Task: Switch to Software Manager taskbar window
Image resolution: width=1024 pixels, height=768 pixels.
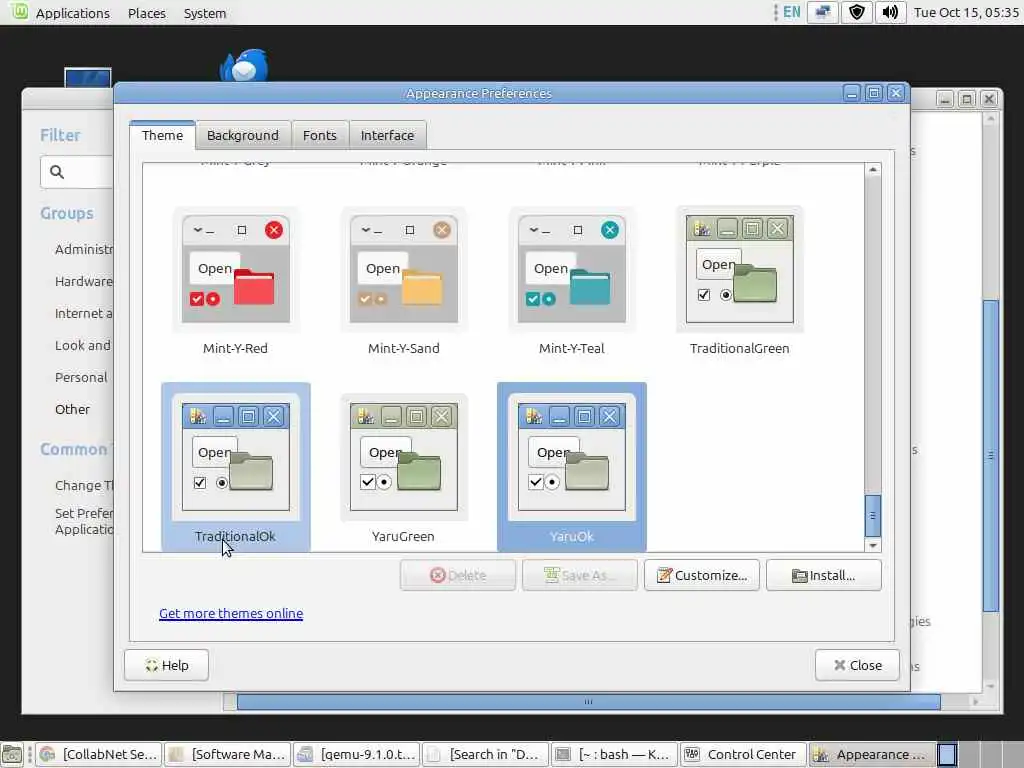Action: coord(228,754)
